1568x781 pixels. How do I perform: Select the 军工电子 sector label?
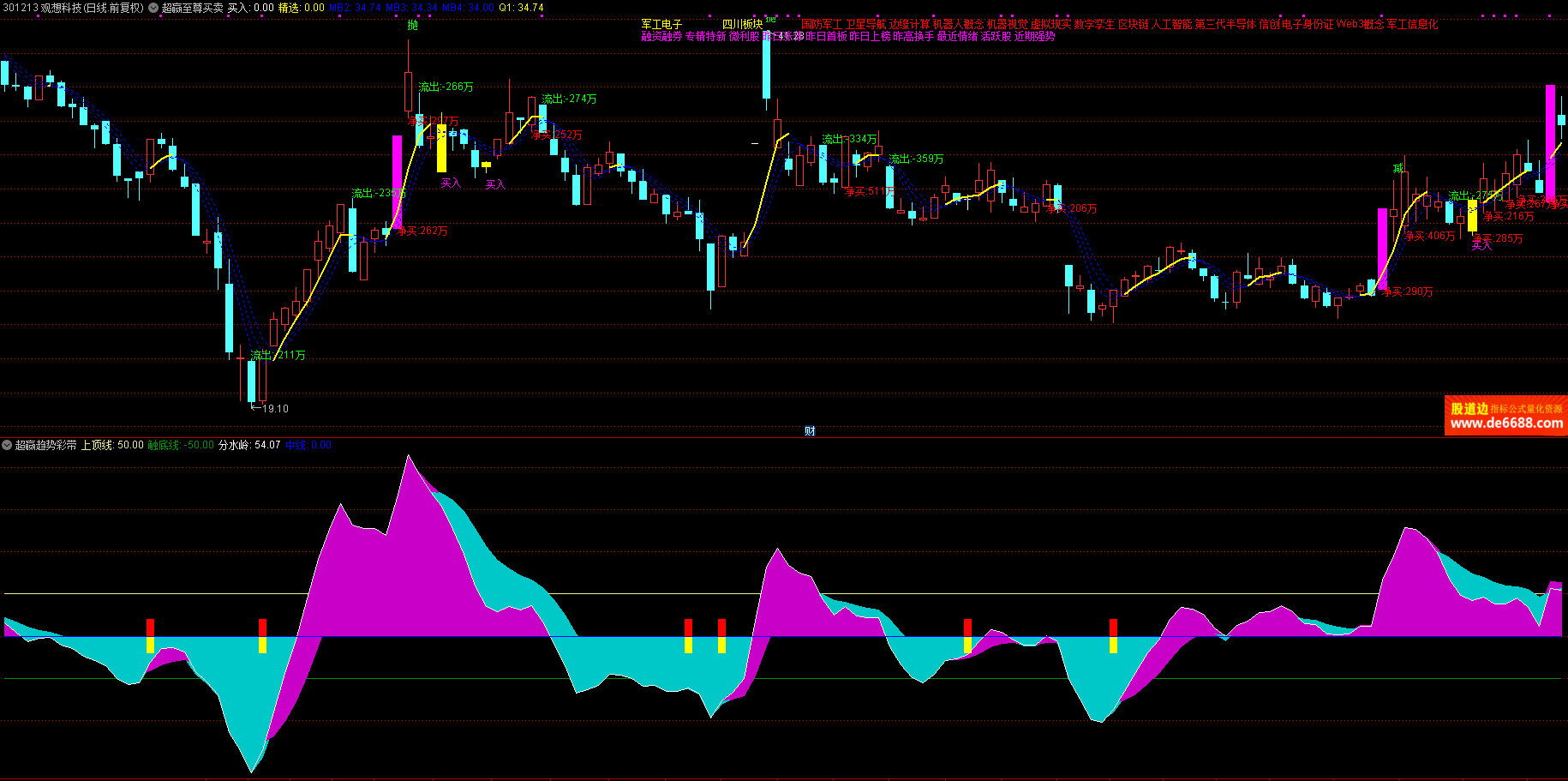pos(661,25)
